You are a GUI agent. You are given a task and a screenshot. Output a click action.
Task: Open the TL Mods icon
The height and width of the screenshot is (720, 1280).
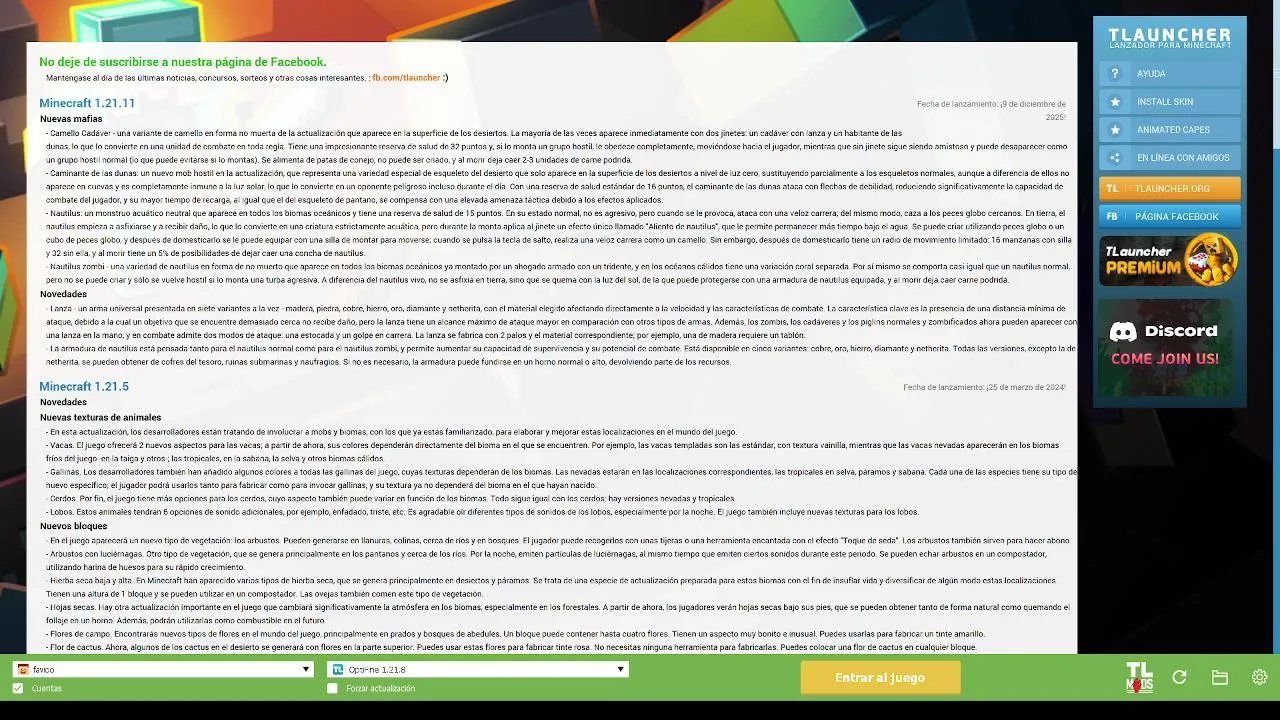[1139, 677]
